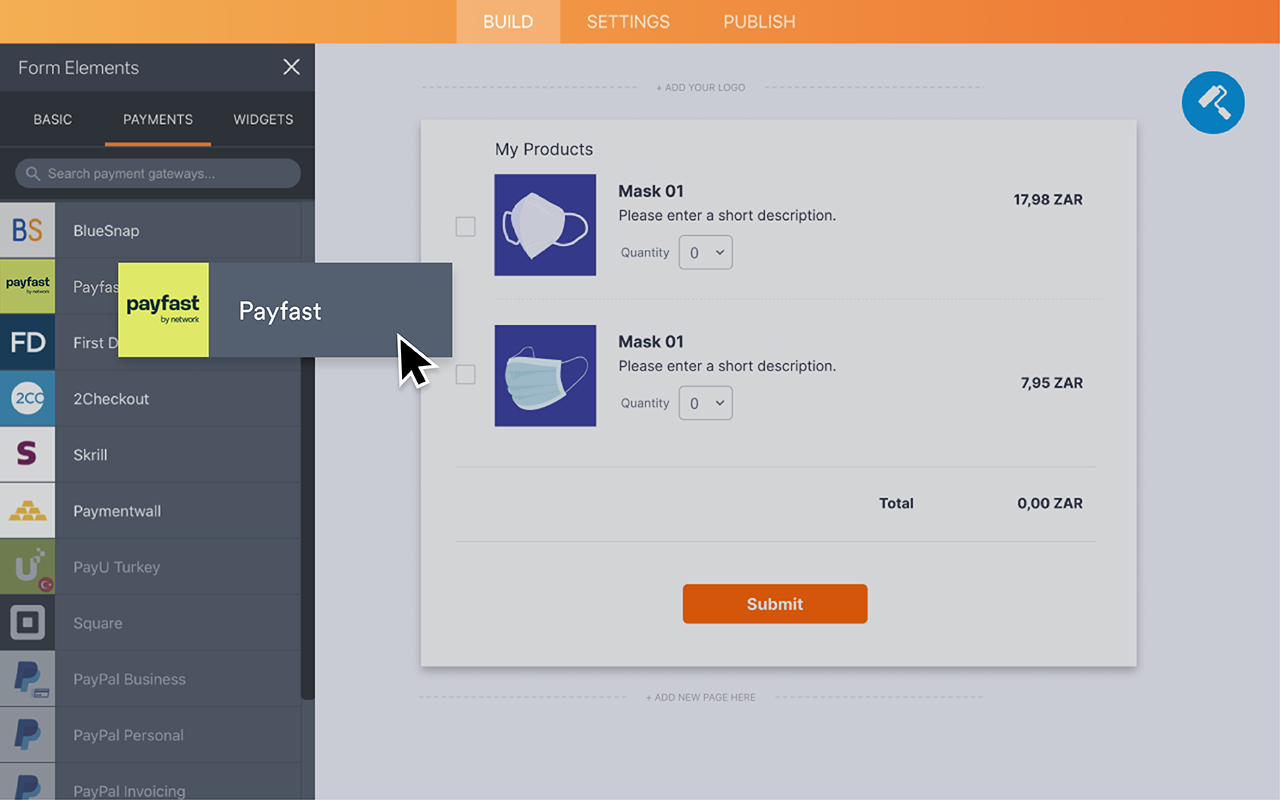Click the Submit button
This screenshot has width=1280, height=800.
click(x=775, y=603)
